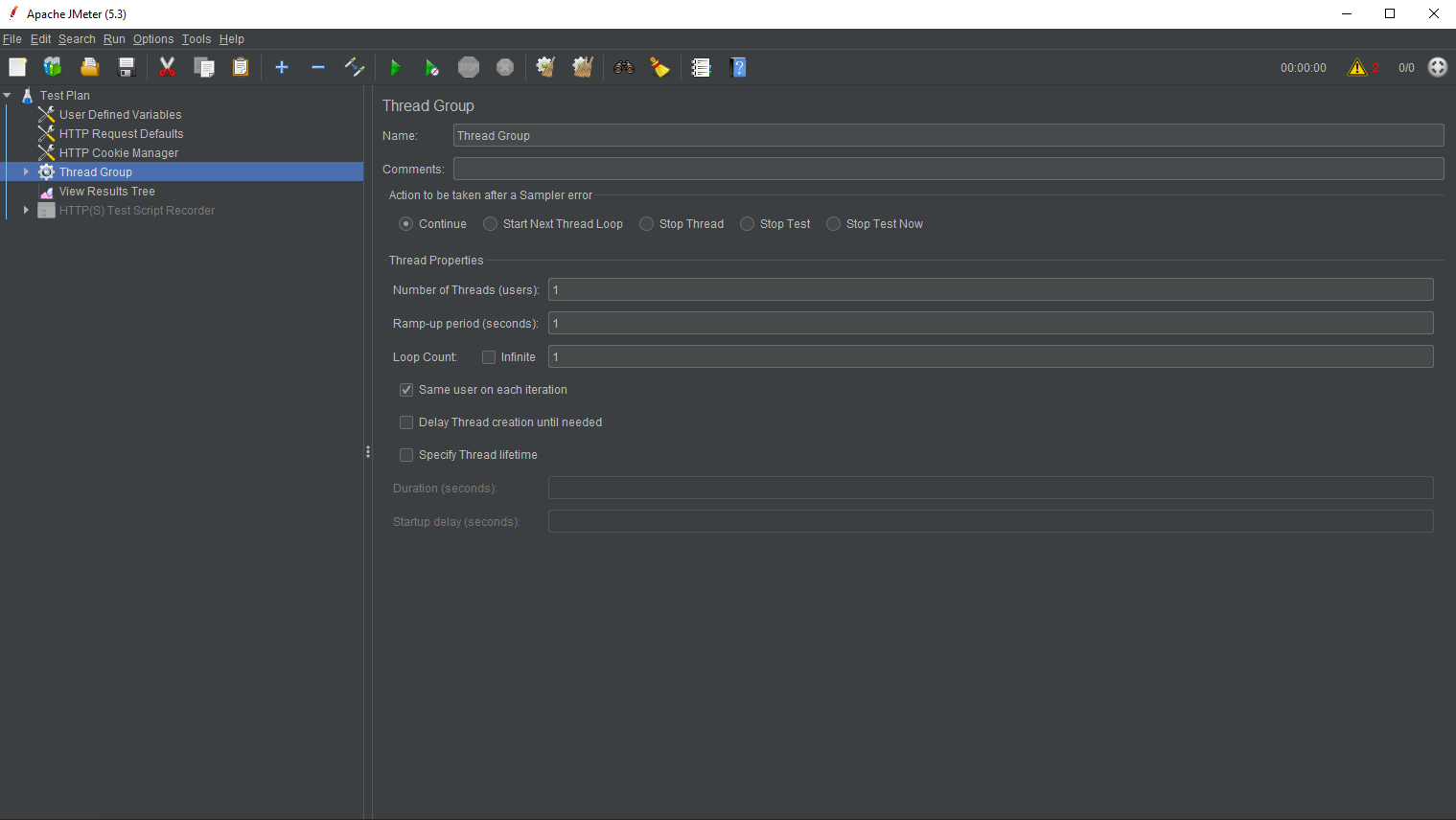Collapse the Test Plan tree node
Image resolution: width=1456 pixels, height=820 pixels.
7,95
